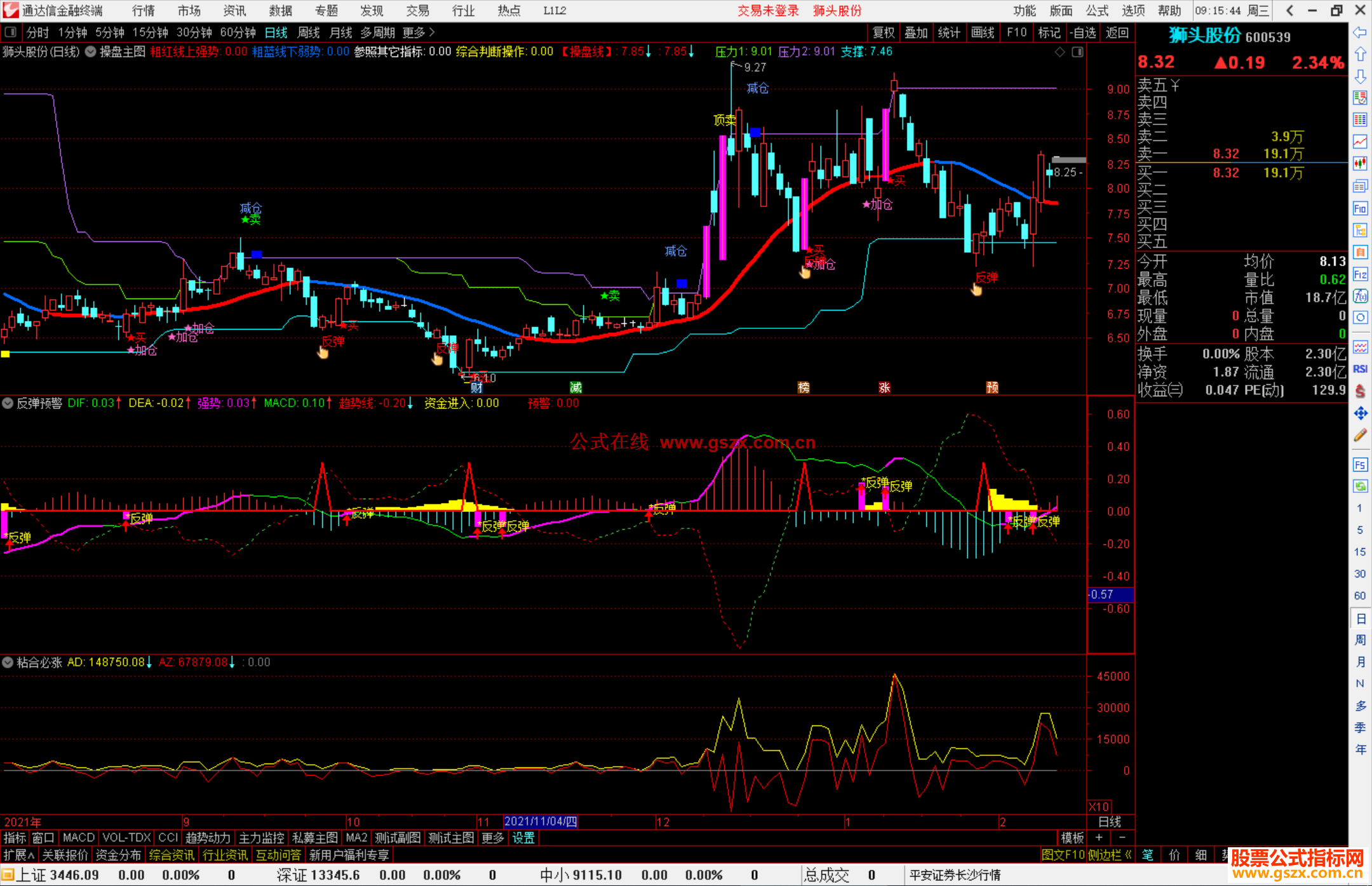
Task: Open the 资讯 menu
Action: point(234,11)
